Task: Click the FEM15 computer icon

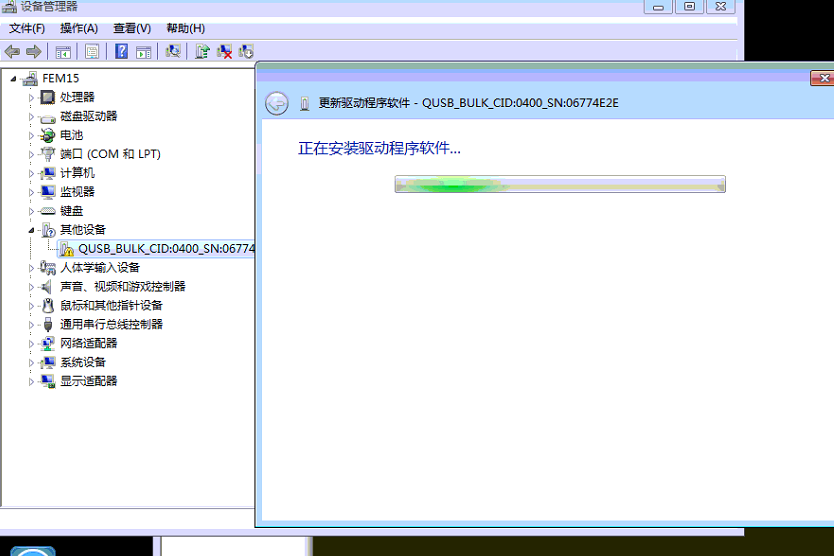Action: [30, 79]
